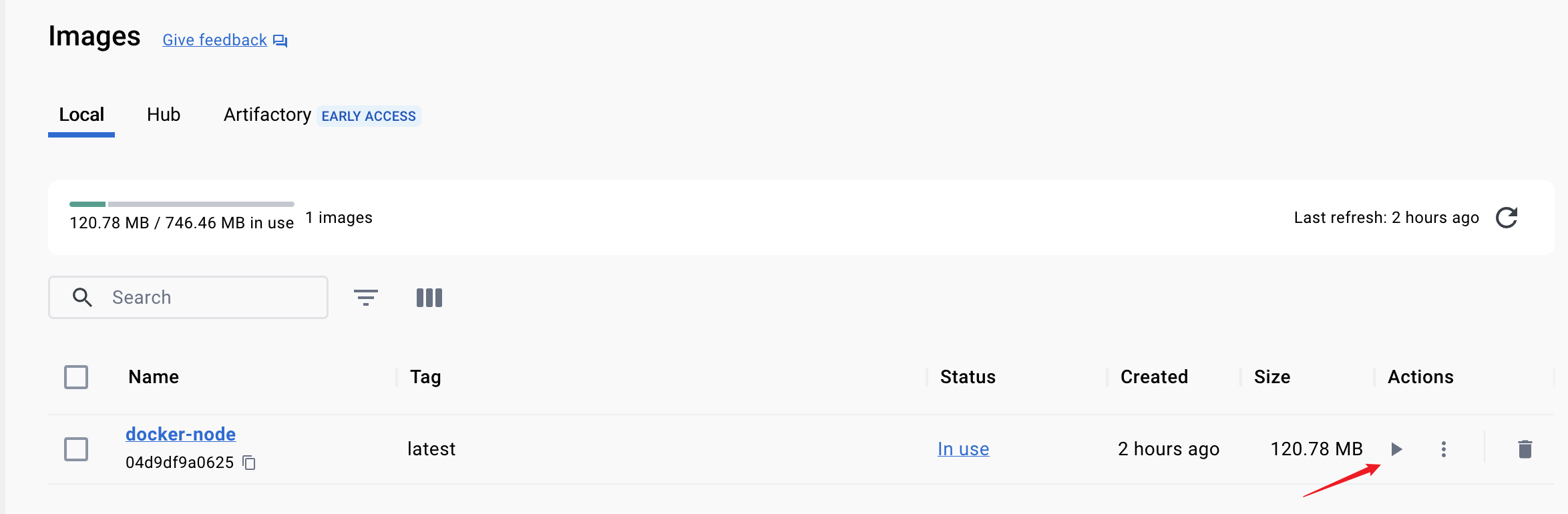Screen dimensions: 1568x514
Task: Refresh the images list
Action: point(1507,218)
